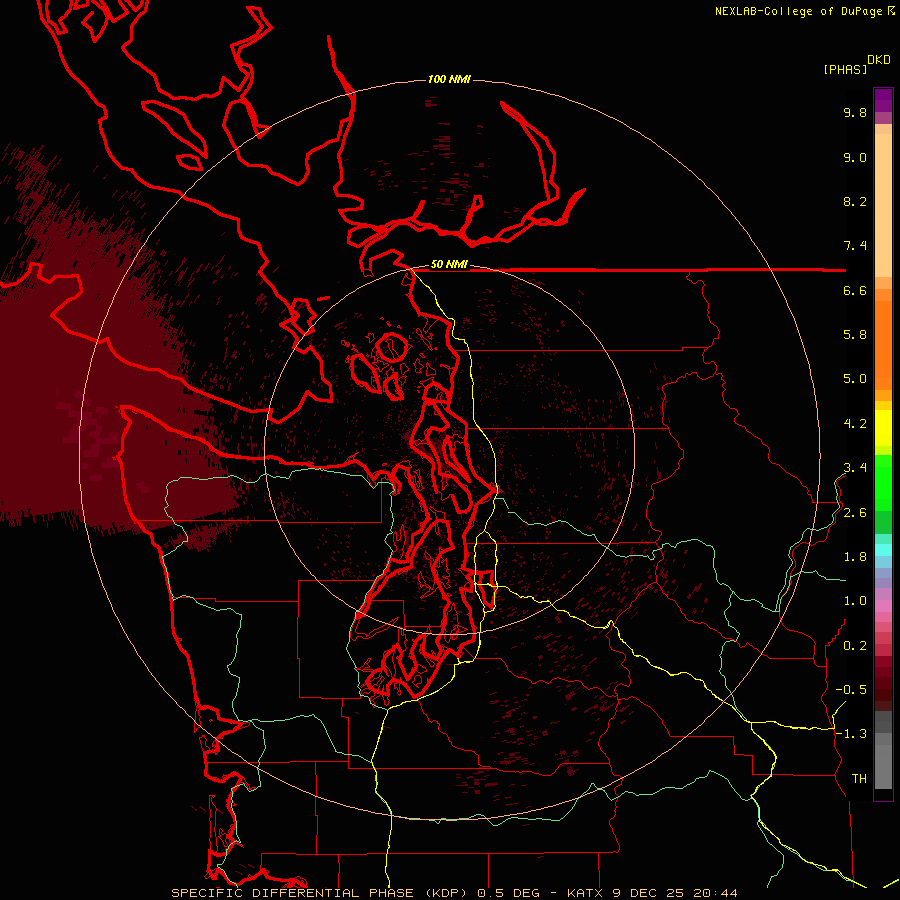The width and height of the screenshot is (900, 900).
Task: Click the 4.2 value on the color scale
Action: [x=855, y=424]
